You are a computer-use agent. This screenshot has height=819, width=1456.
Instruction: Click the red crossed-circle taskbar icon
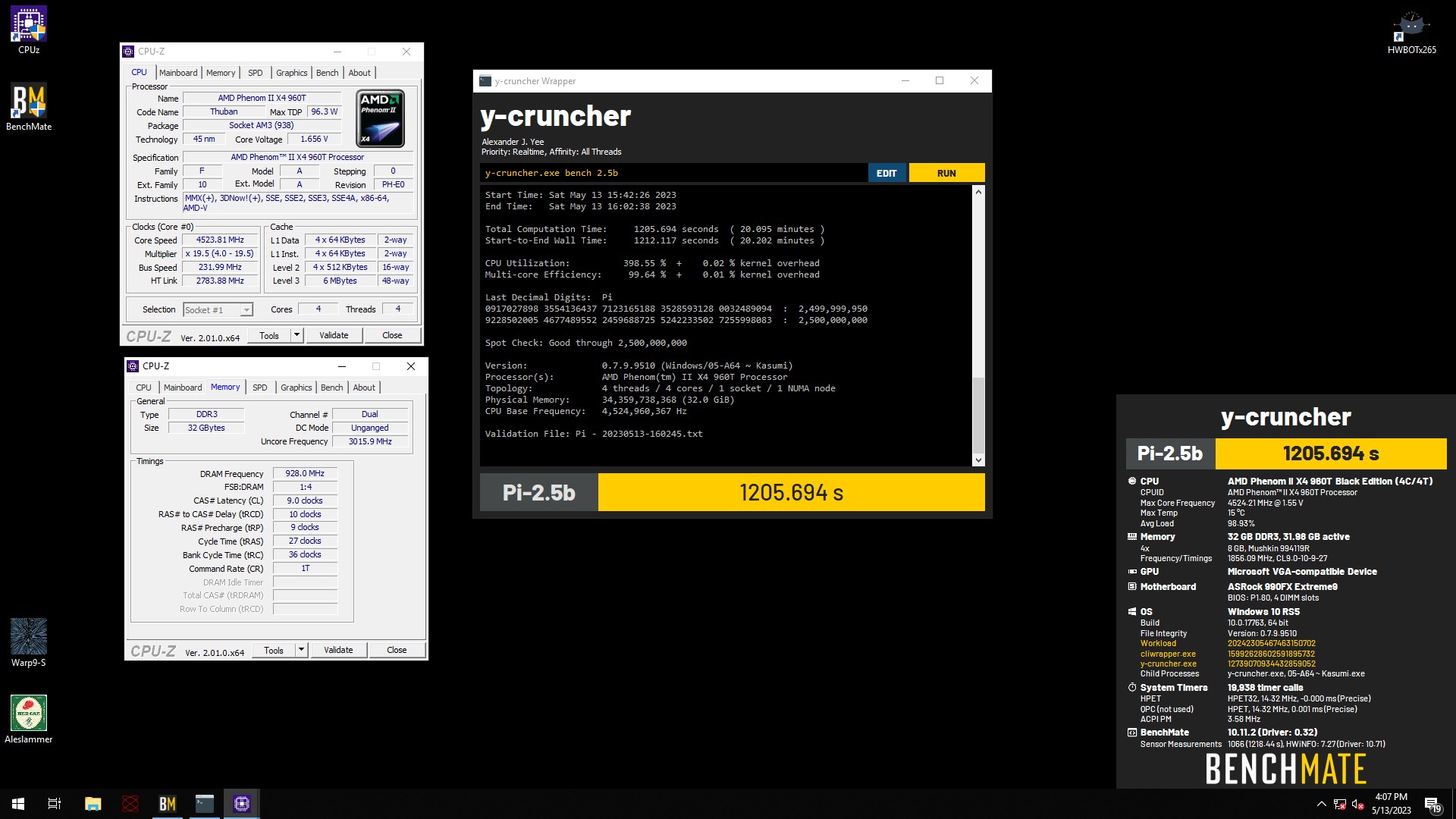(130, 804)
